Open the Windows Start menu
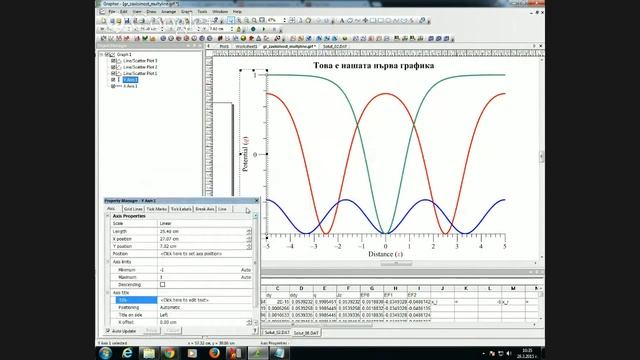Image resolution: width=640 pixels, height=360 pixels. pyautogui.click(x=105, y=353)
